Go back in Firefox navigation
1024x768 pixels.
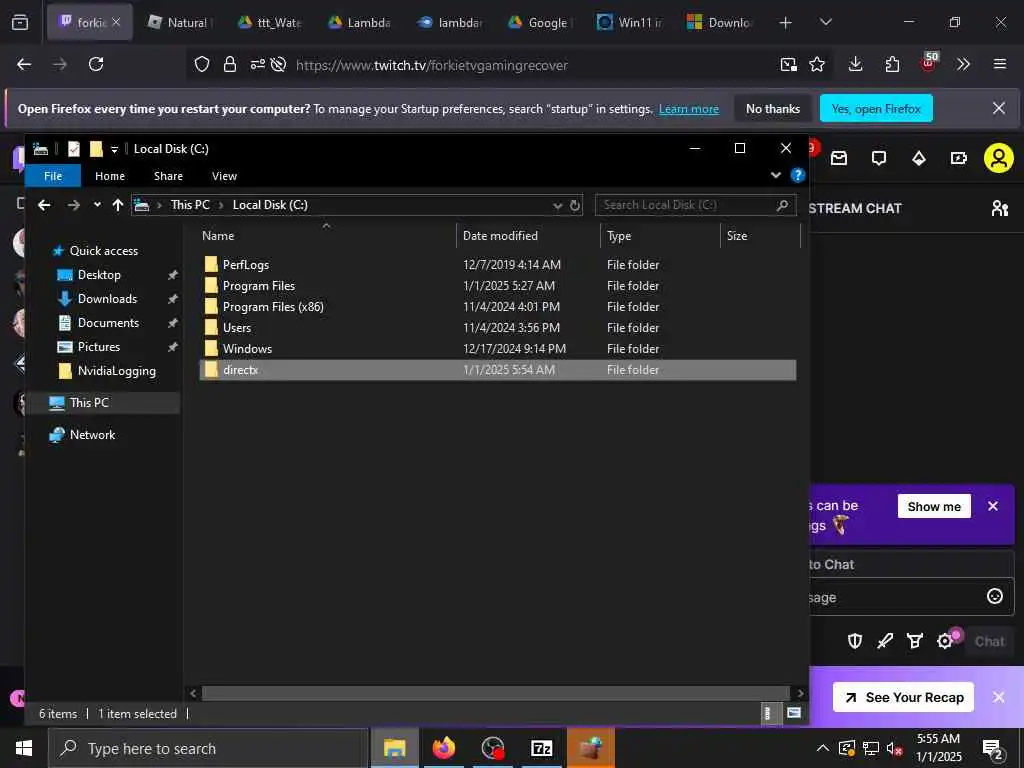(x=24, y=64)
